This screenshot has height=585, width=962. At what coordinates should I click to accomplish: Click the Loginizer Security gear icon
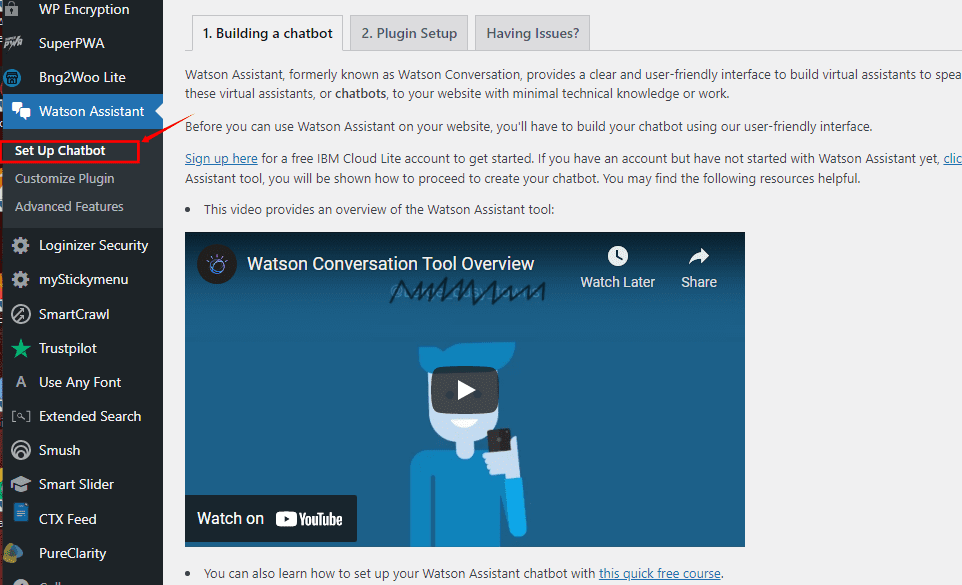20,245
